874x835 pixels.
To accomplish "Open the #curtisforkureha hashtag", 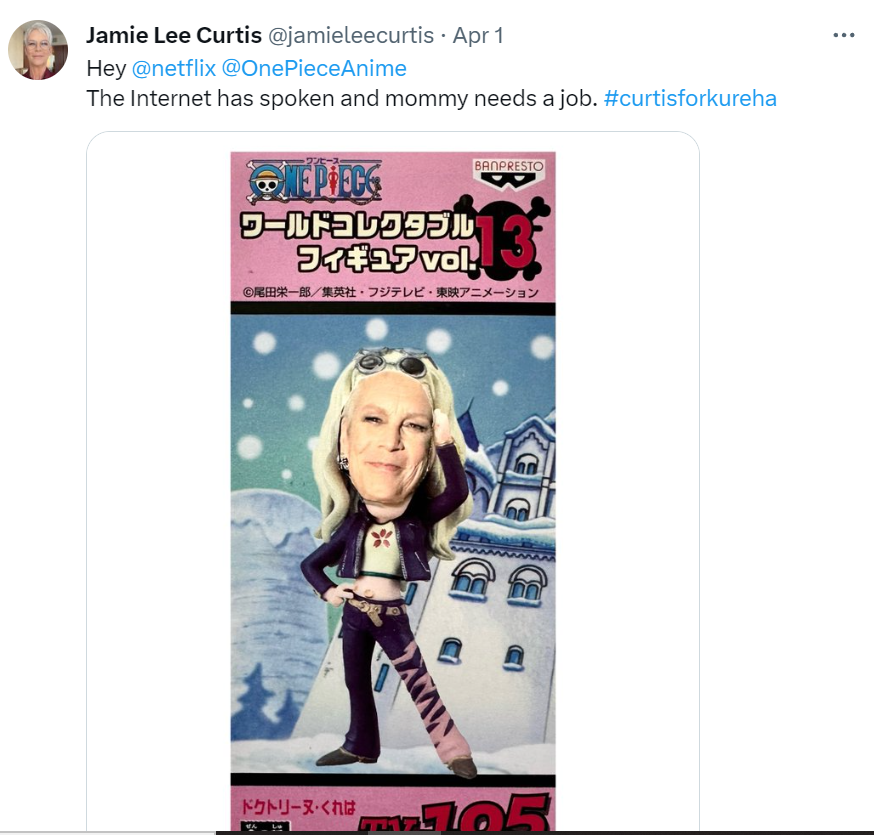I will click(690, 99).
